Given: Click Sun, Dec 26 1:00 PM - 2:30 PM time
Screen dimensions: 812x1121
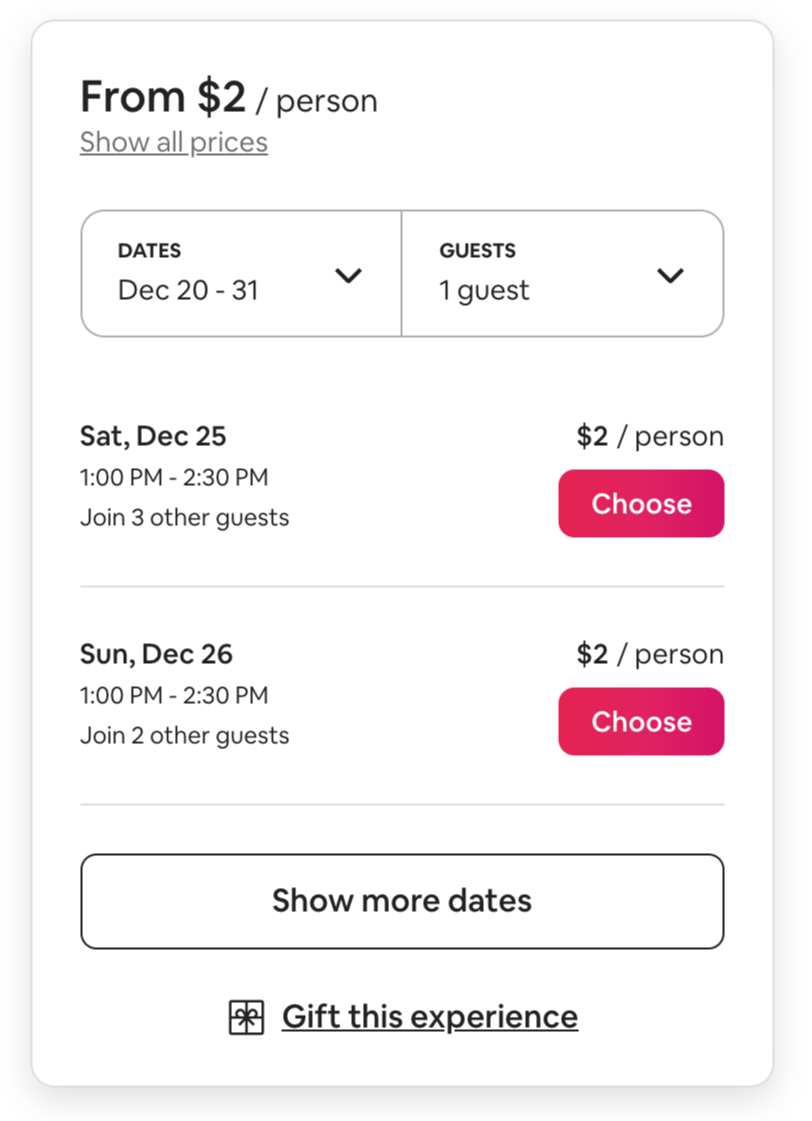Looking at the screenshot, I should (x=174, y=696).
